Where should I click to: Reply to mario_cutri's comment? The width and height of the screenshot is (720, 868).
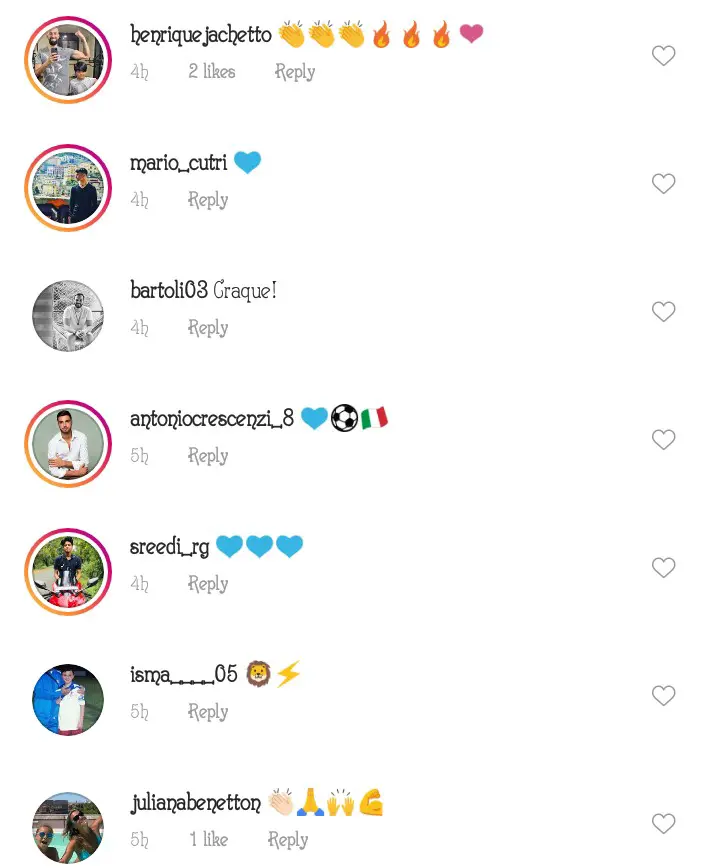pos(208,200)
